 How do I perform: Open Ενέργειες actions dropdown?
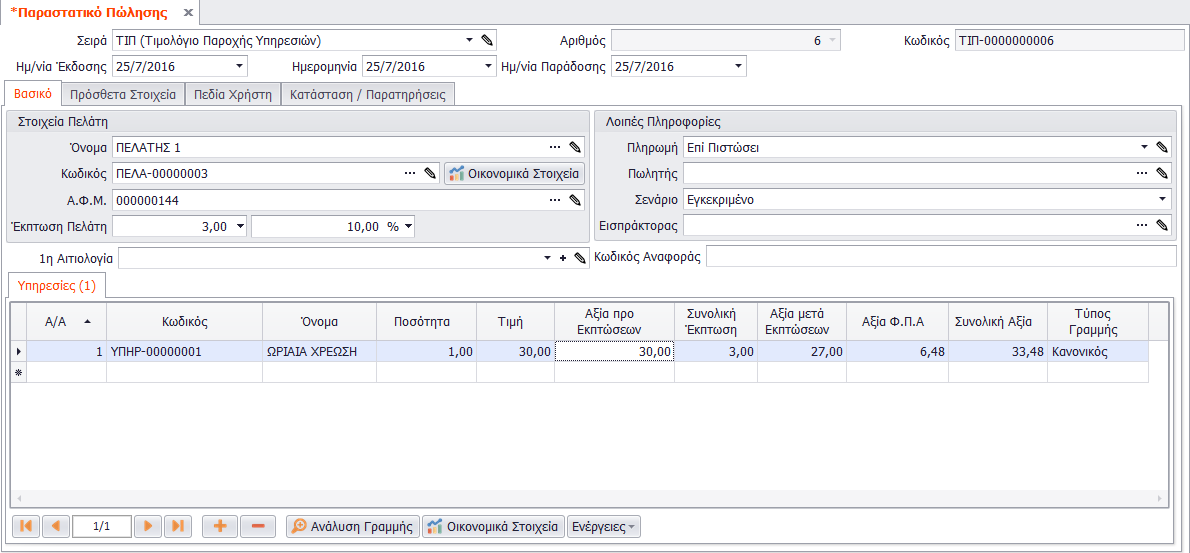pos(604,526)
